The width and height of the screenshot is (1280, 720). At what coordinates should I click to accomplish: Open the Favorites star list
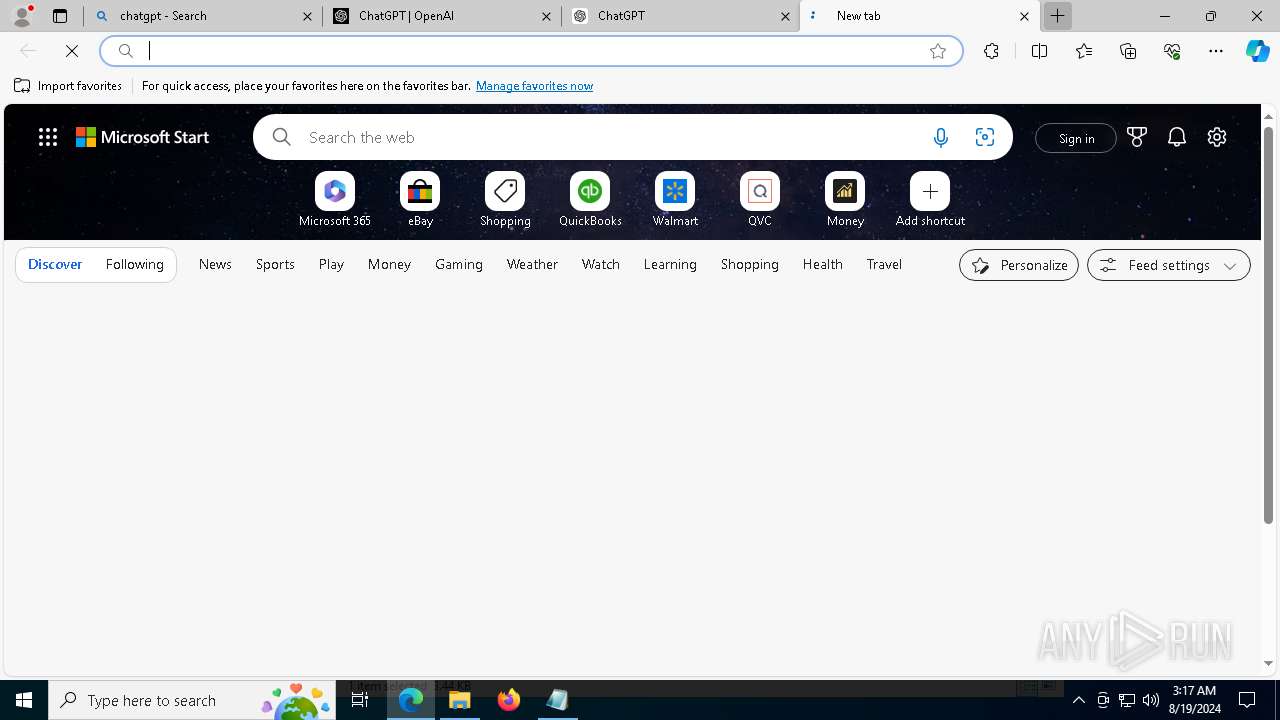pyautogui.click(x=1084, y=51)
